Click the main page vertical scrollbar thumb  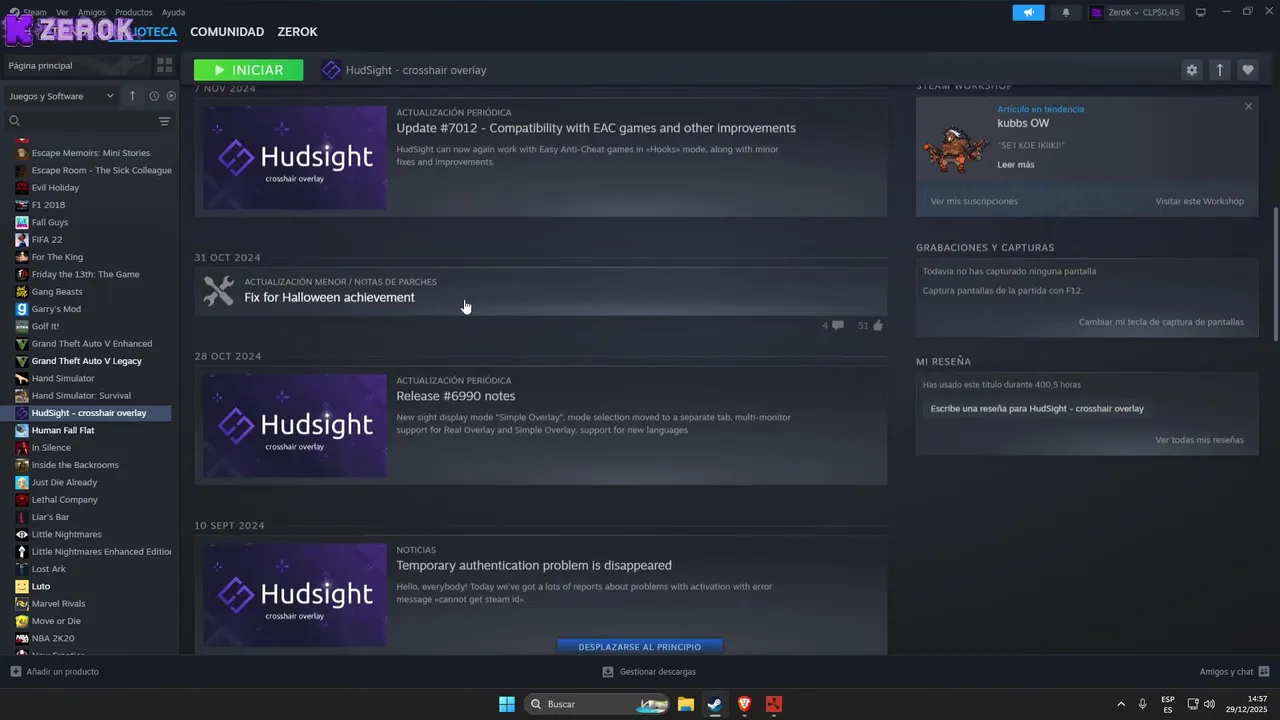point(1275,274)
